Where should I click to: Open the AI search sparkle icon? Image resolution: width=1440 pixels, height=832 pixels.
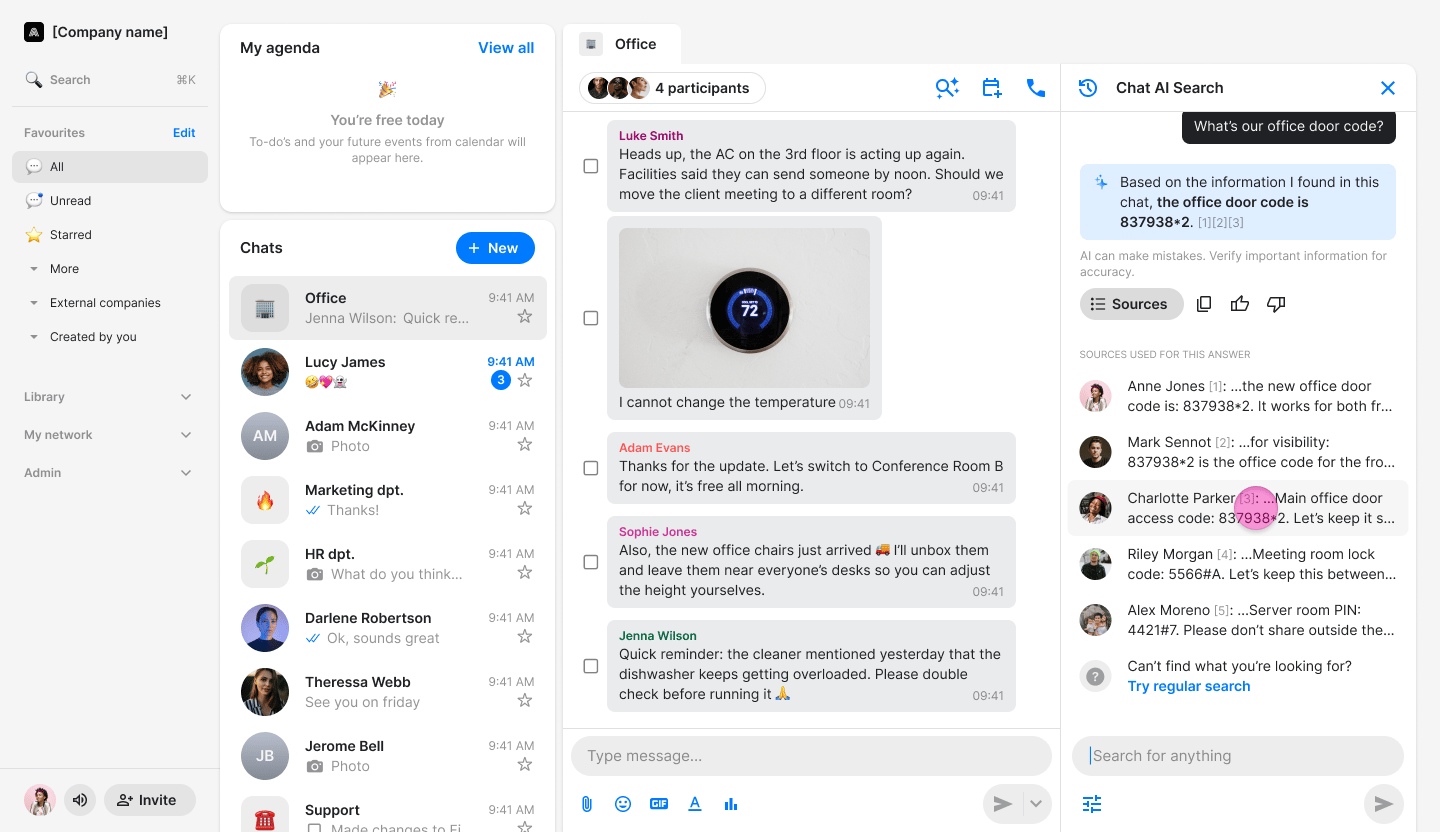(x=947, y=88)
